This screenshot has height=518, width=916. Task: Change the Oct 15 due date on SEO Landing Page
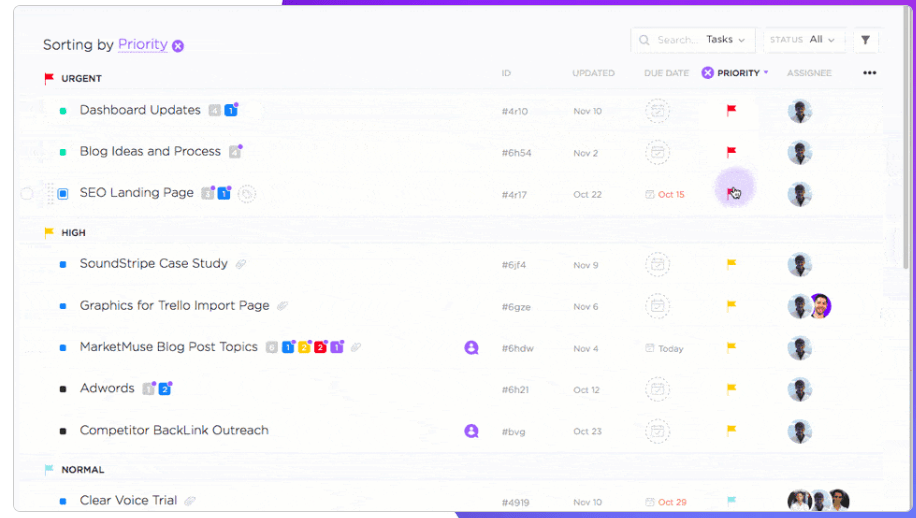(665, 194)
